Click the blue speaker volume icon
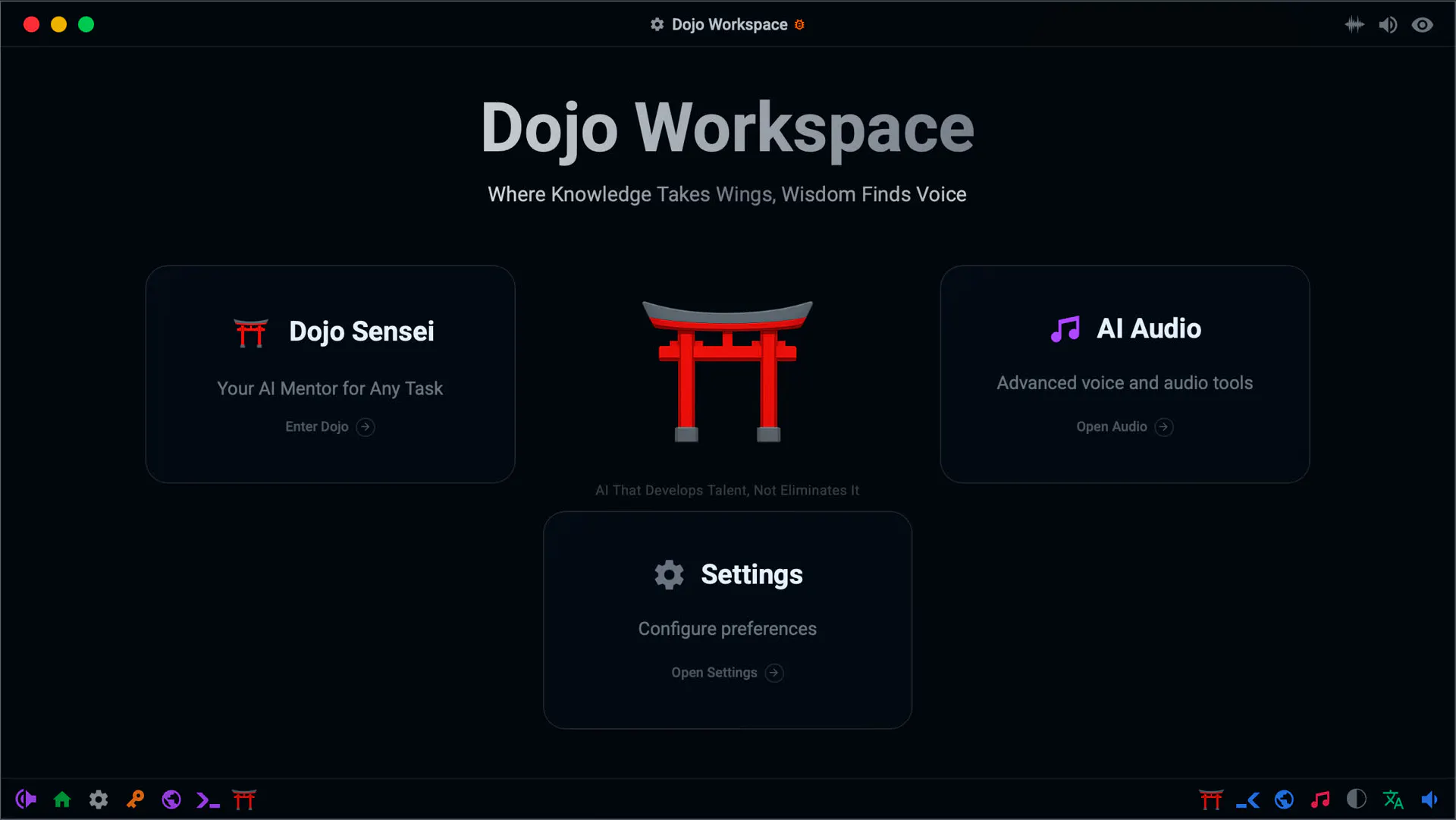The width and height of the screenshot is (1456, 820). [1429, 799]
